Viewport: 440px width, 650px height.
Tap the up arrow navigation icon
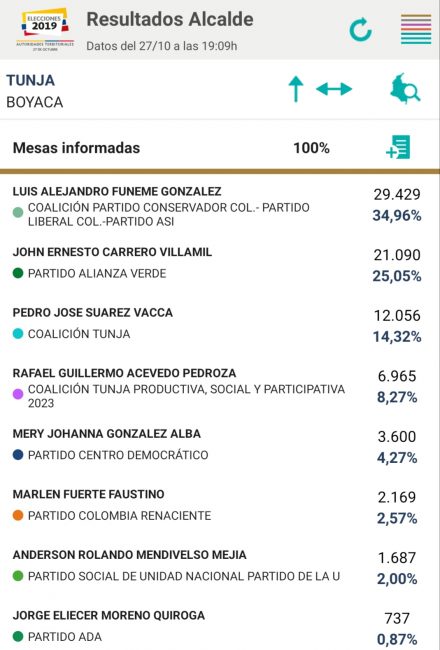tap(296, 89)
